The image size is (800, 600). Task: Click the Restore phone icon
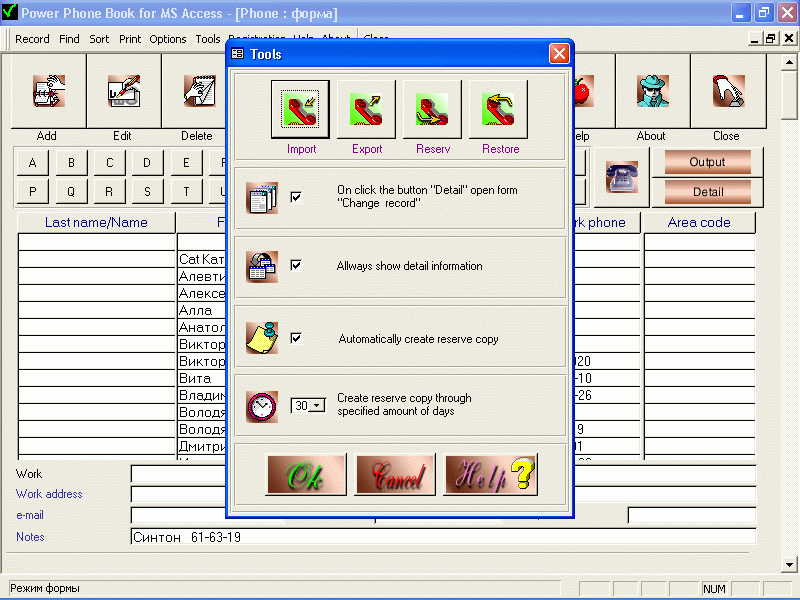(x=497, y=110)
